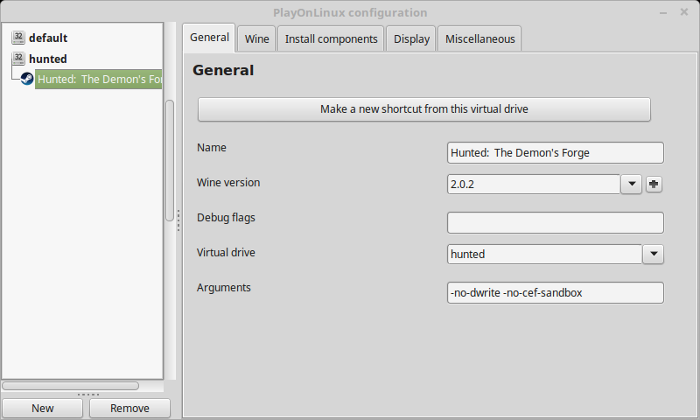The image size is (700, 420).
Task: Minimize the PlayOnLinux configuration window
Action: [x=663, y=12]
